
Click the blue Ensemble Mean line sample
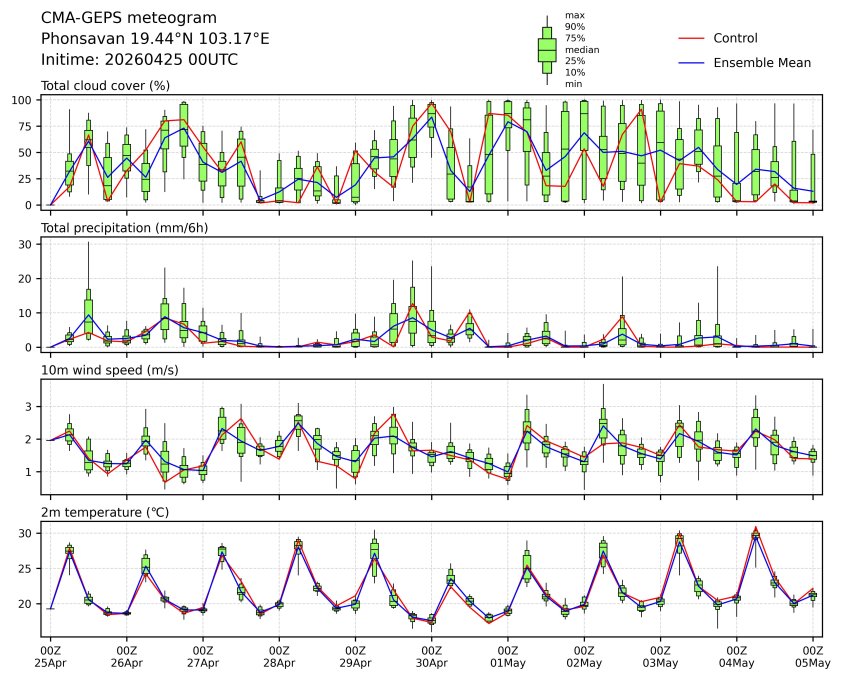(693, 62)
